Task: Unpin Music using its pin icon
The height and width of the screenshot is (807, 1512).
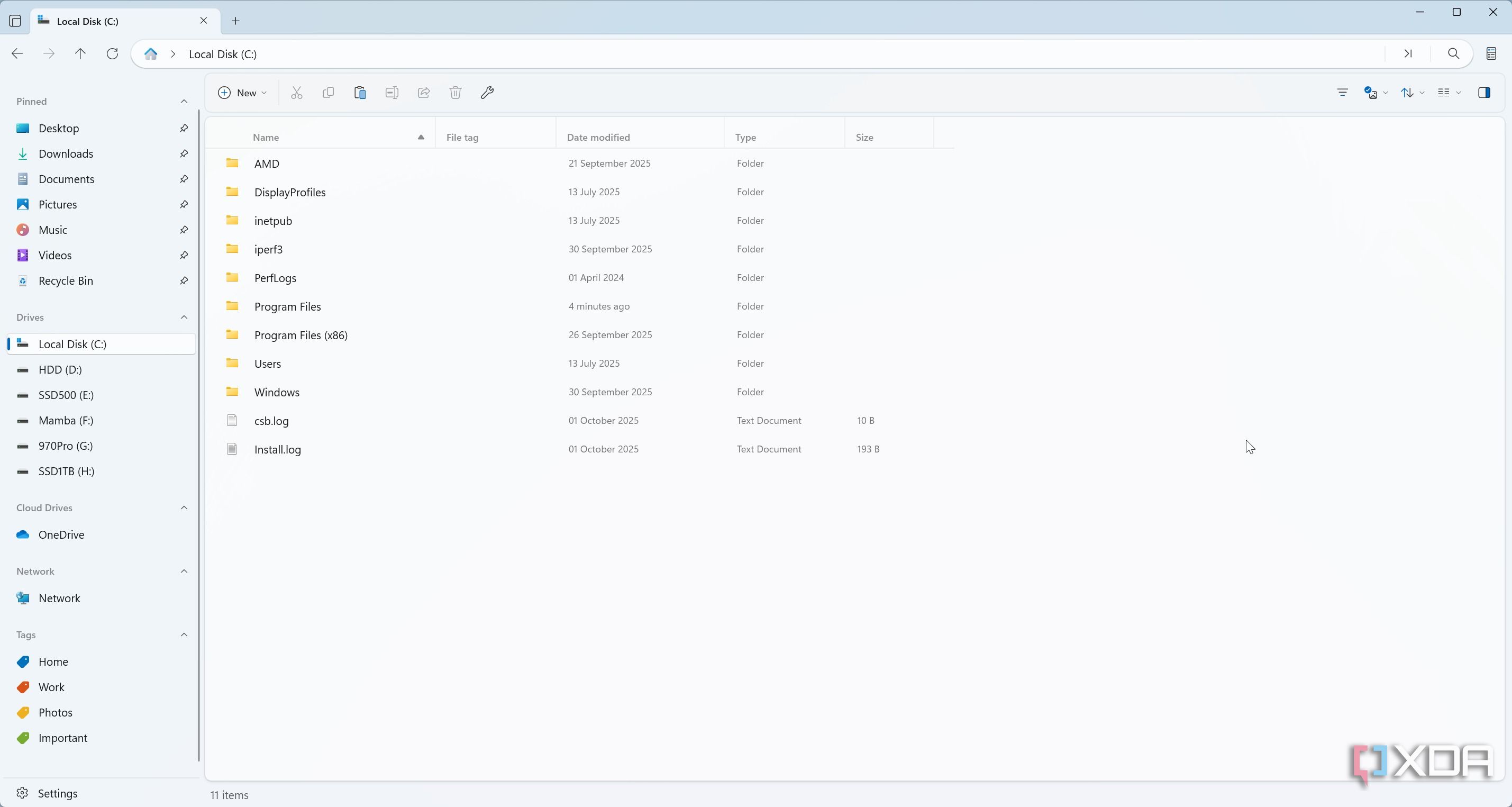Action: pyautogui.click(x=184, y=230)
